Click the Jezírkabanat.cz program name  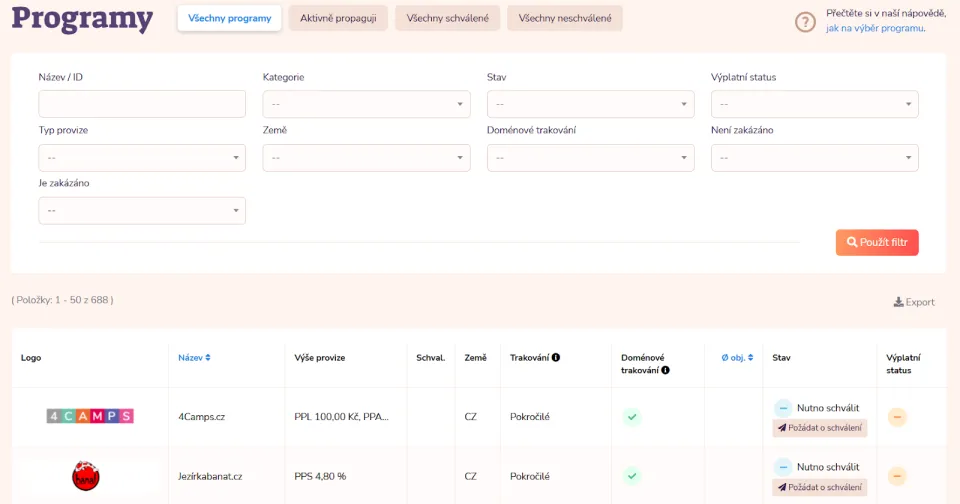210,476
